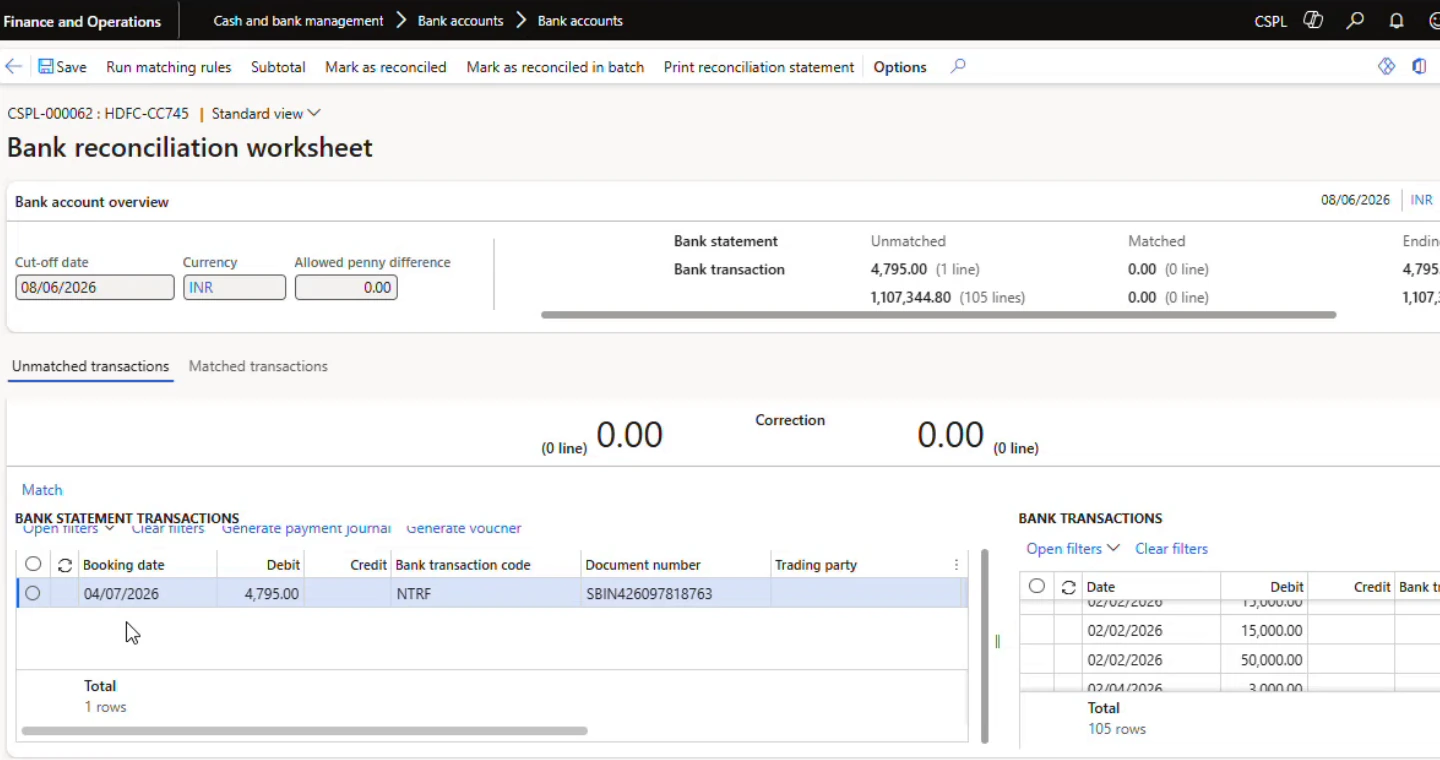Click the Document number column header
This screenshot has width=1440, height=760.
click(643, 565)
